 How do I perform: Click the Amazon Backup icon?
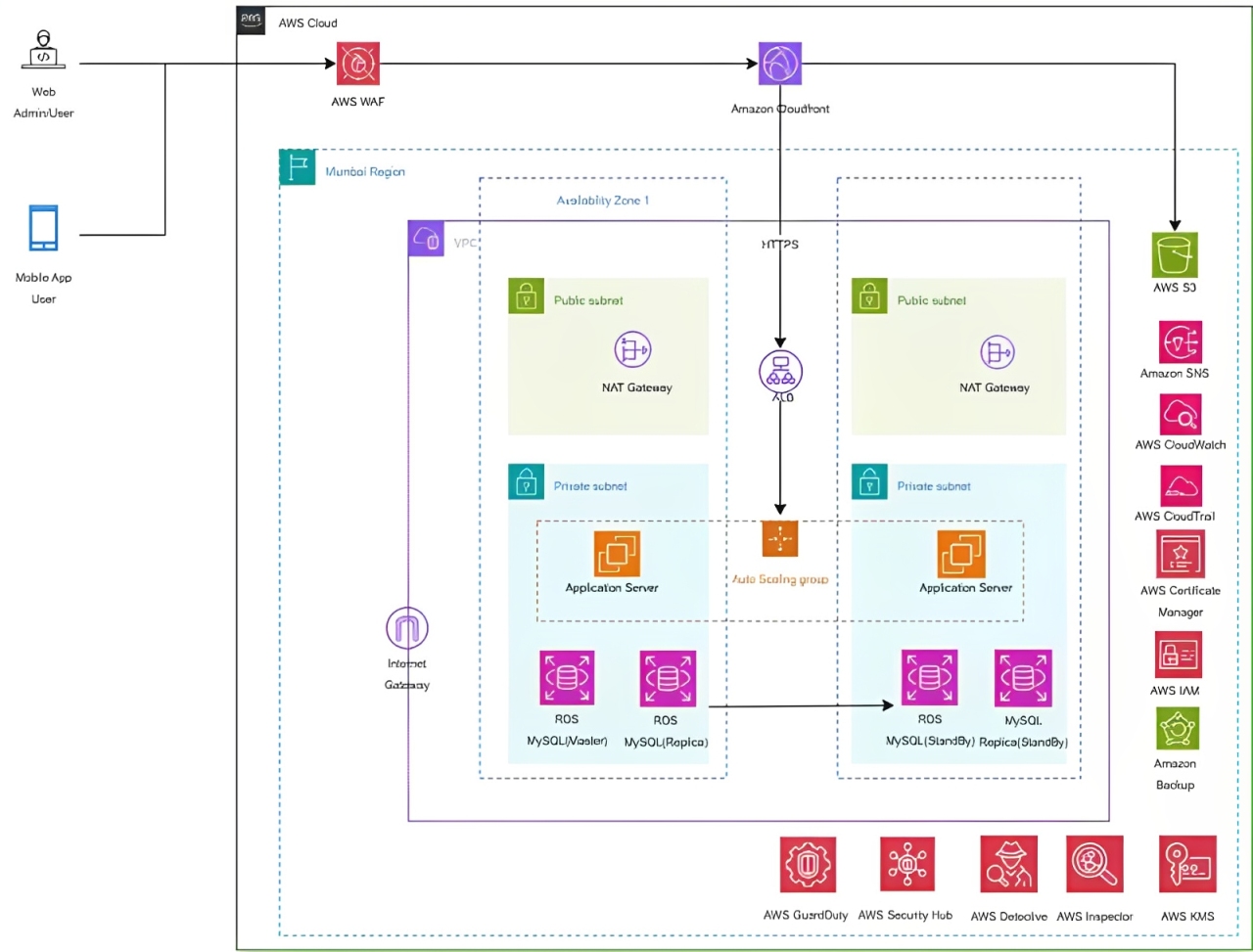[x=1178, y=729]
